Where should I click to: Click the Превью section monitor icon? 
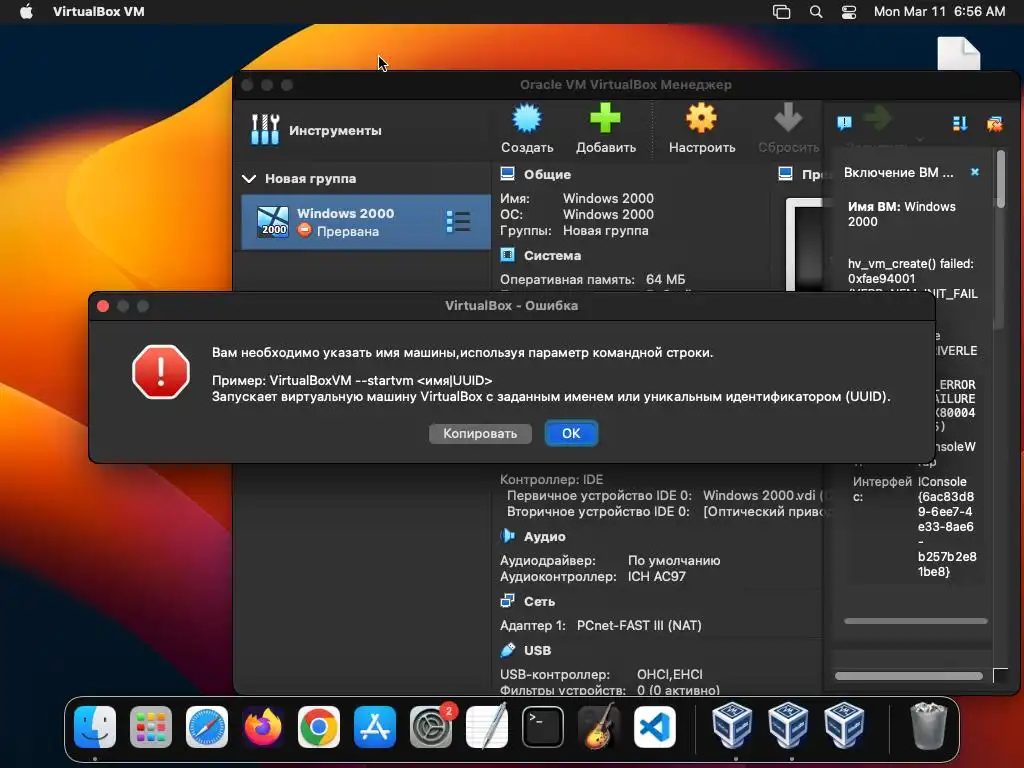tap(786, 174)
